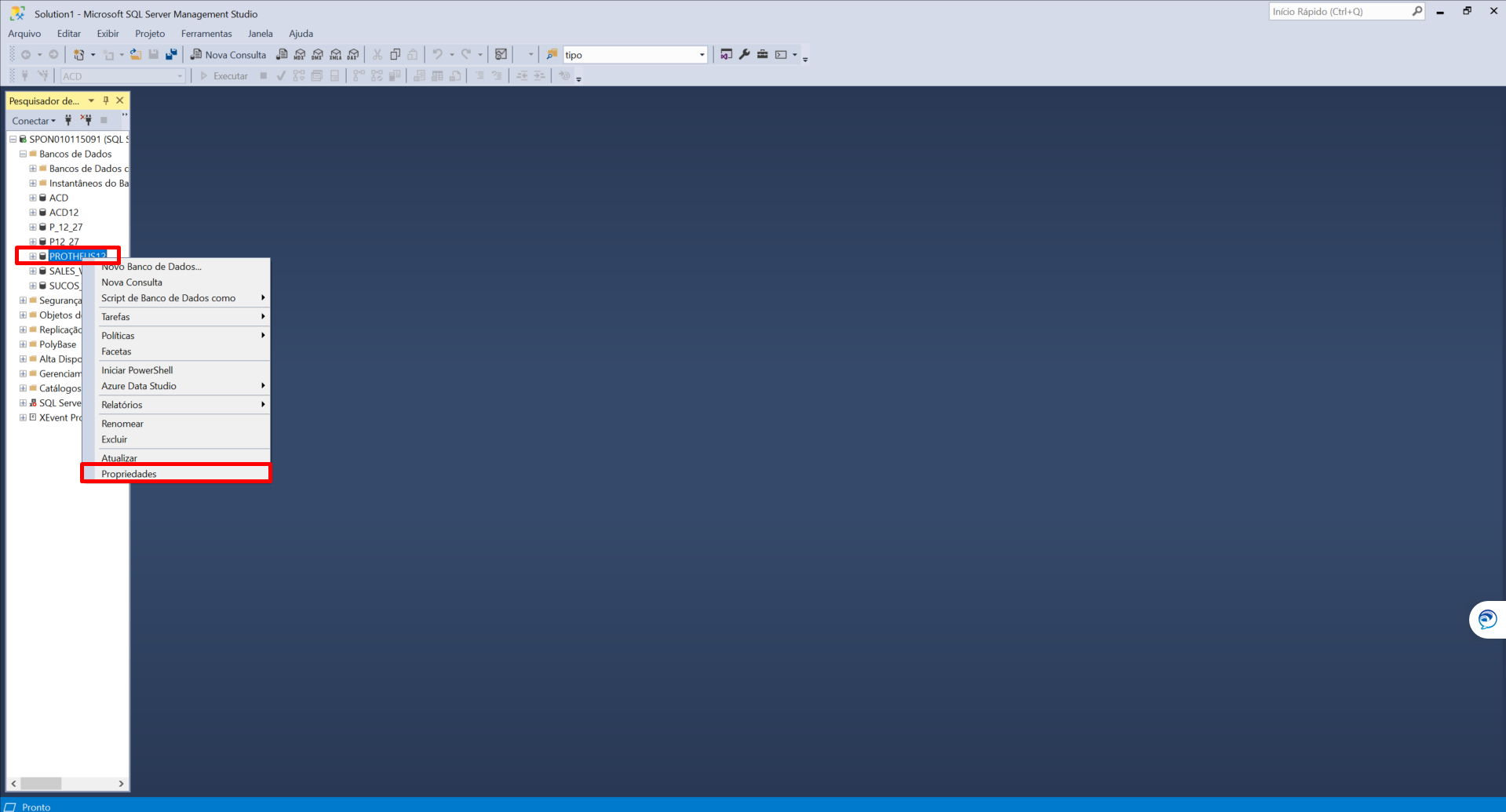Screen dimensions: 1506x812
Task: Click the connect plug icon in Object Explorer
Action: 68,120
